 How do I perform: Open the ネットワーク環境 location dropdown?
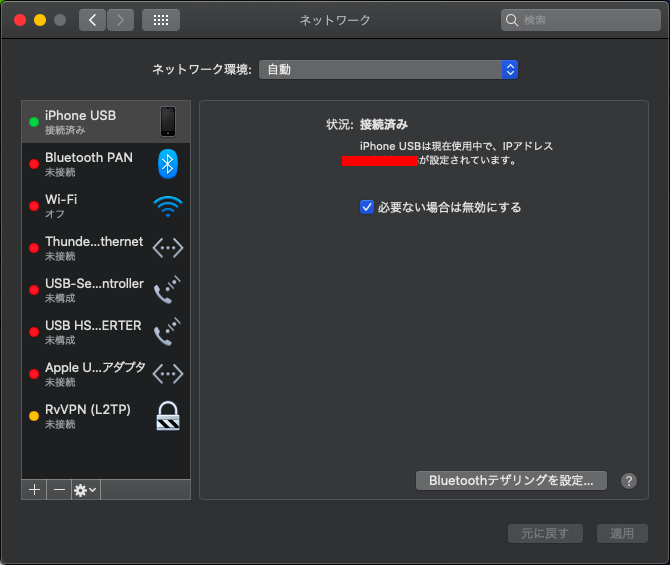tap(388, 70)
